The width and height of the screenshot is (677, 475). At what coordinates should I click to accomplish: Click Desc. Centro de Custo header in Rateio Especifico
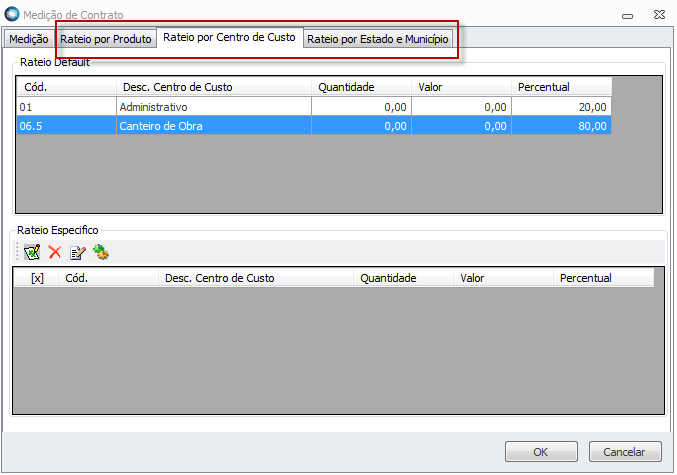[256, 278]
